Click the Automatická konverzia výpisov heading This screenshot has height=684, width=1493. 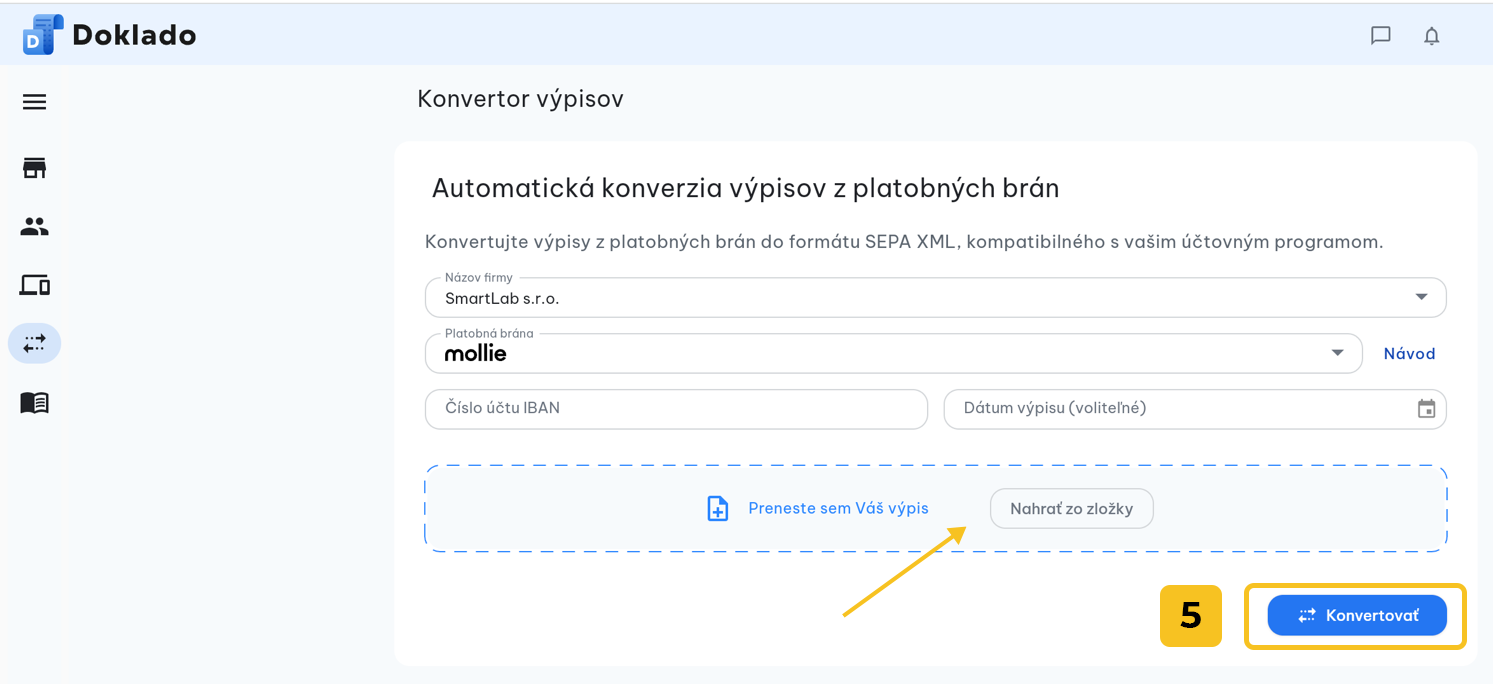click(745, 188)
